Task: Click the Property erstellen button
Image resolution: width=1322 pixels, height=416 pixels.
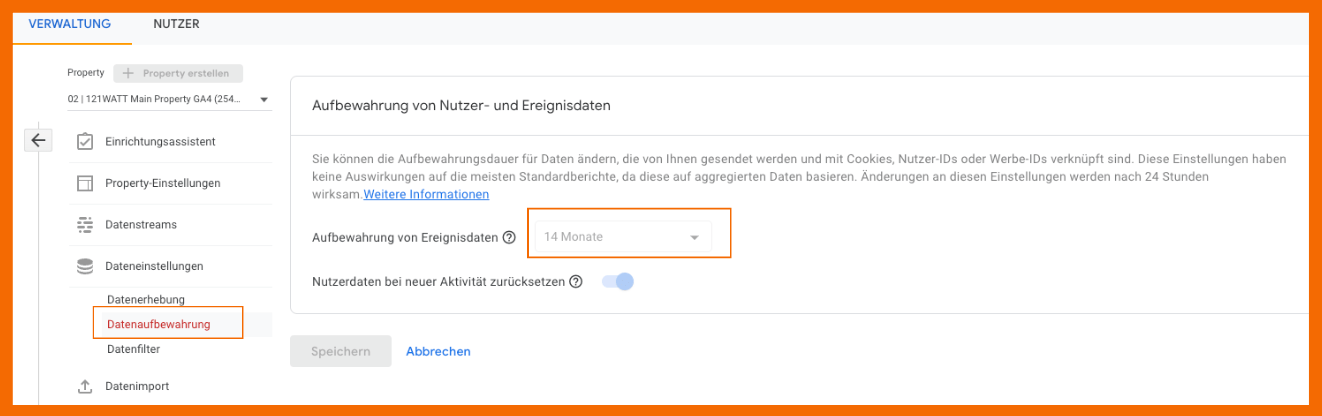Action: (x=178, y=73)
